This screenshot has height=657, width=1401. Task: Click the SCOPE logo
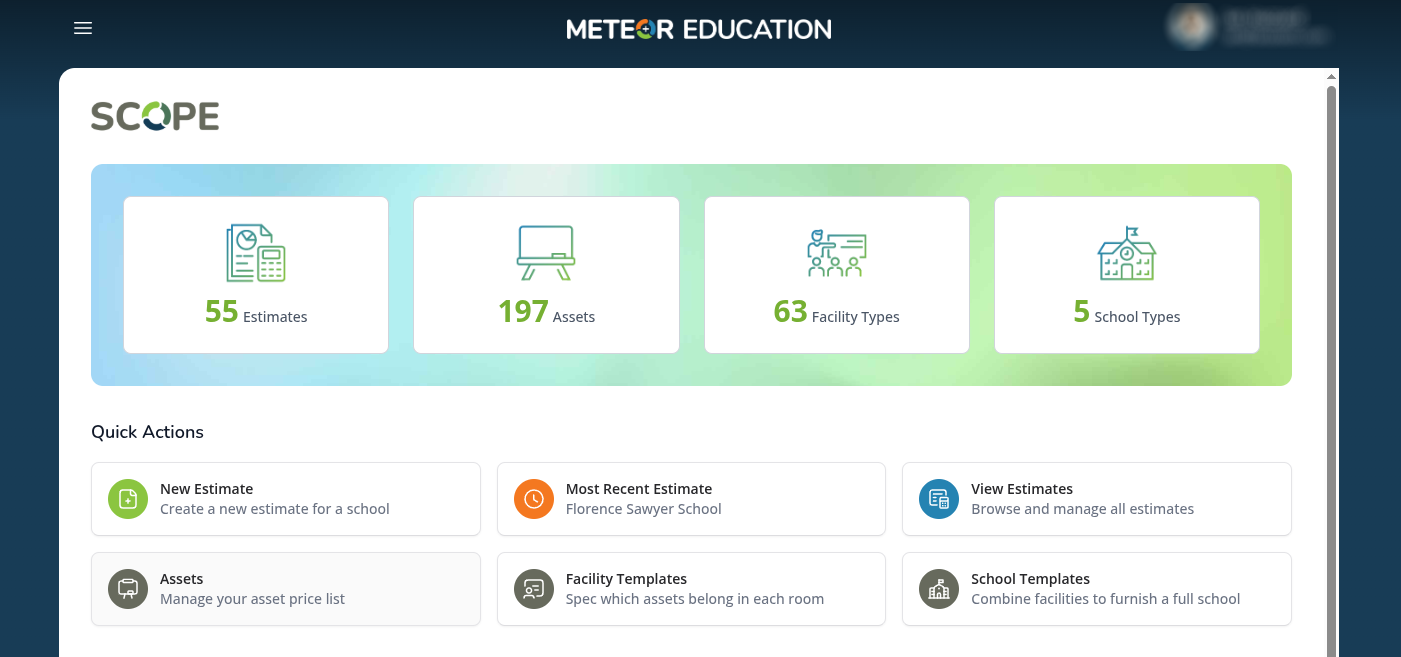tap(155, 117)
